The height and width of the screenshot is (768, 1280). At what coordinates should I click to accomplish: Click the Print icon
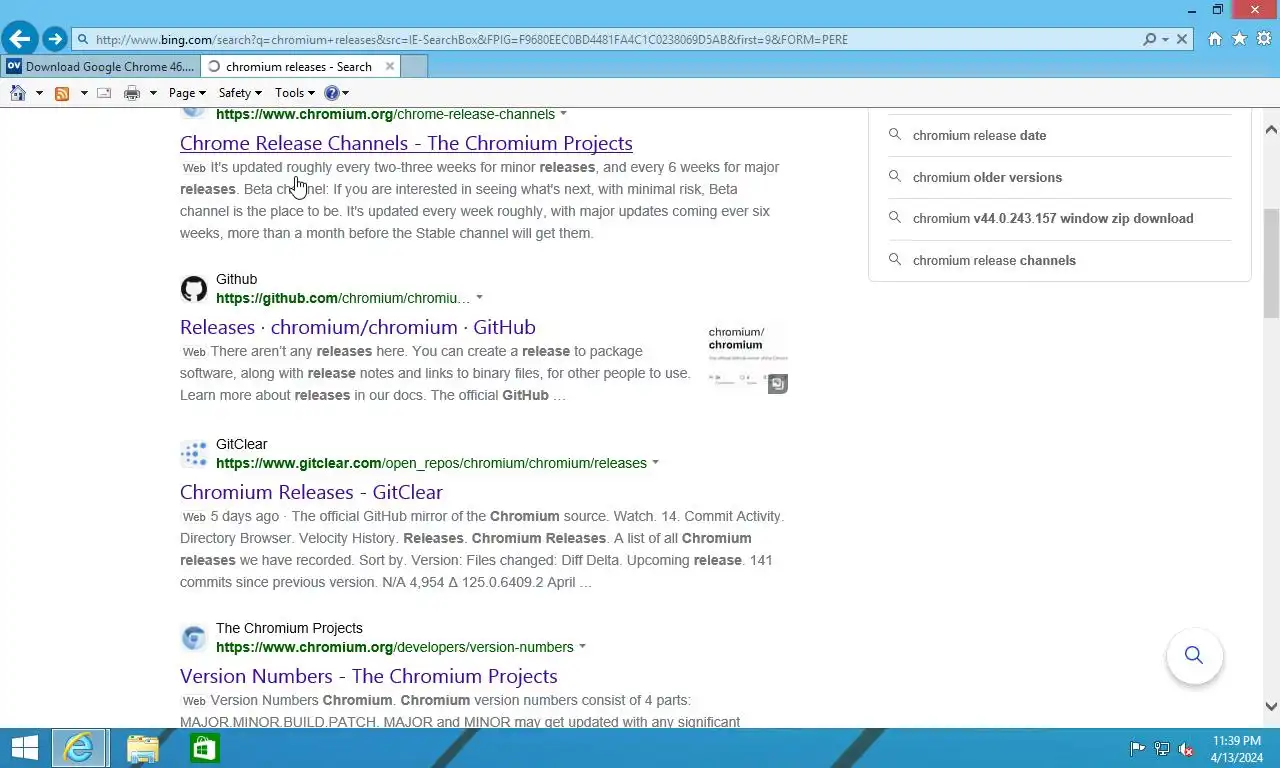point(132,93)
